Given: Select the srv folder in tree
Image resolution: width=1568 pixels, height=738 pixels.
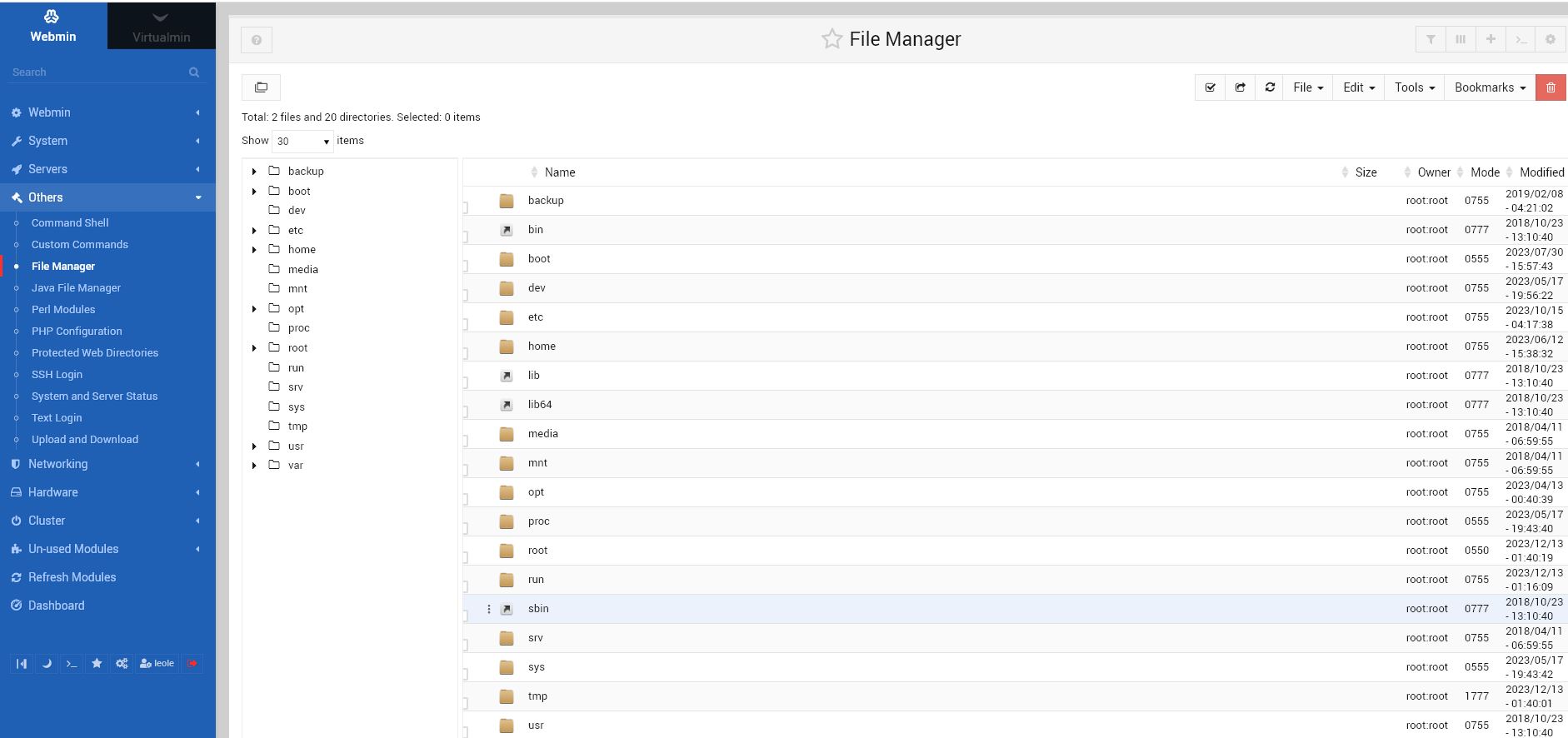Looking at the screenshot, I should pyautogui.click(x=296, y=387).
